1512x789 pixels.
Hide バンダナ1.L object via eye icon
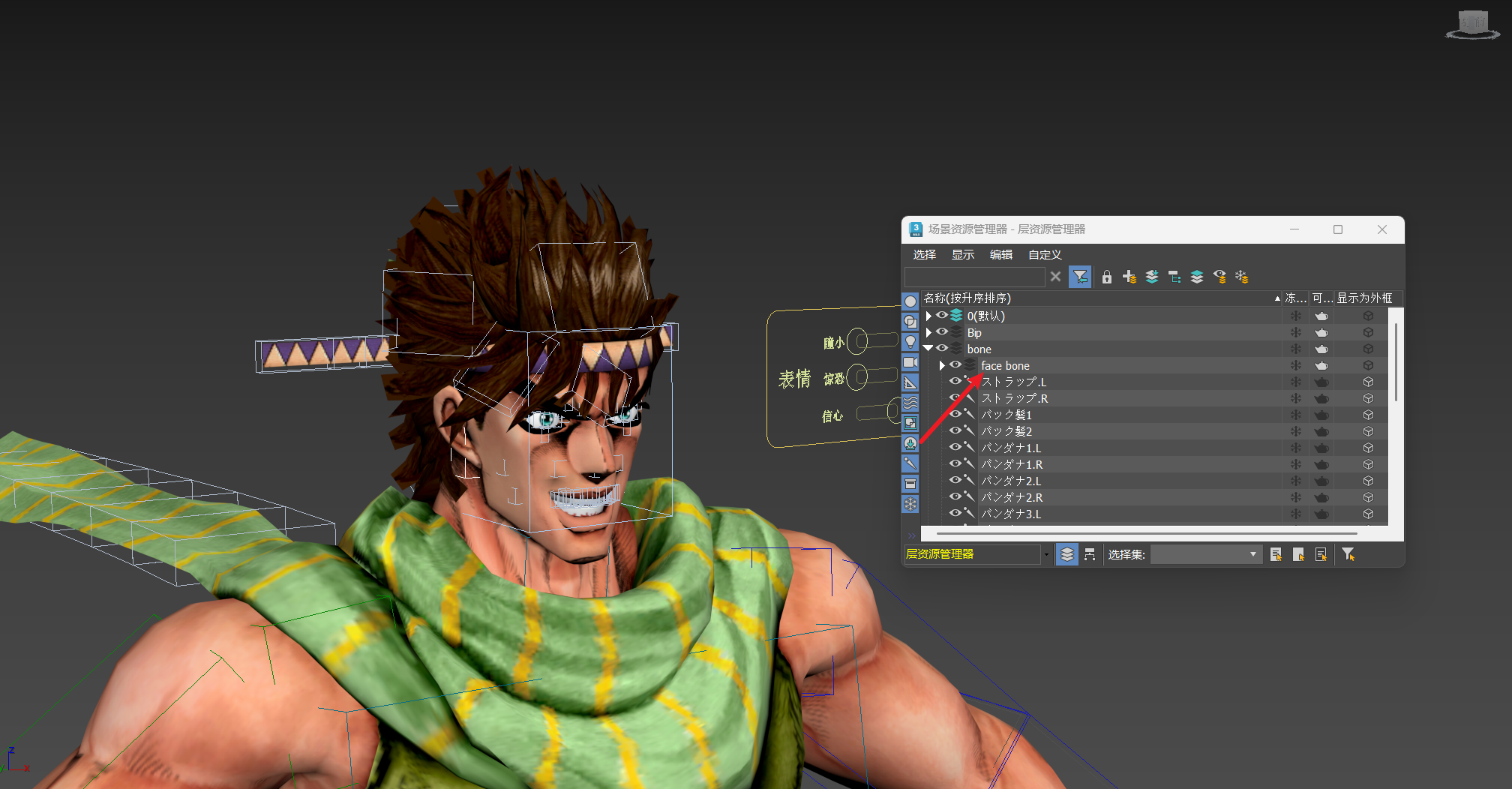(x=955, y=448)
